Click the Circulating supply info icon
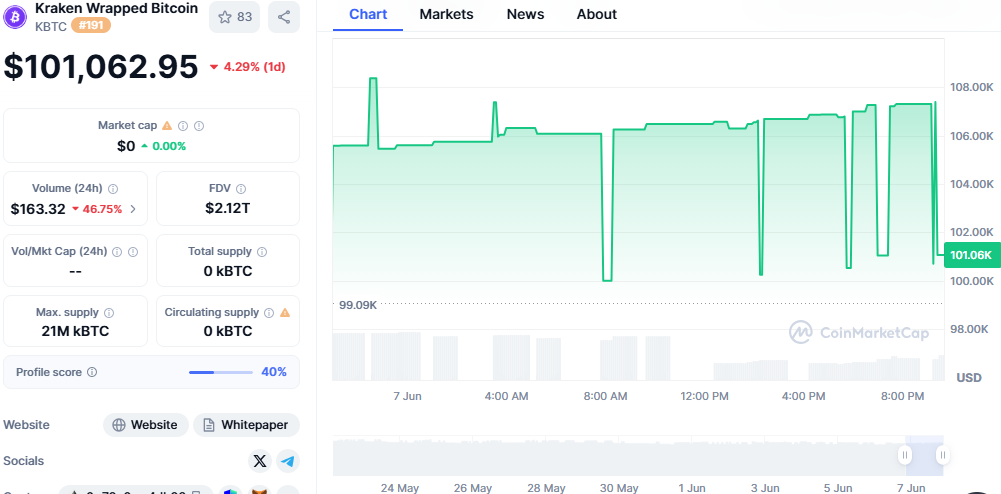Screen dimensions: 1001x494 tap(269, 313)
